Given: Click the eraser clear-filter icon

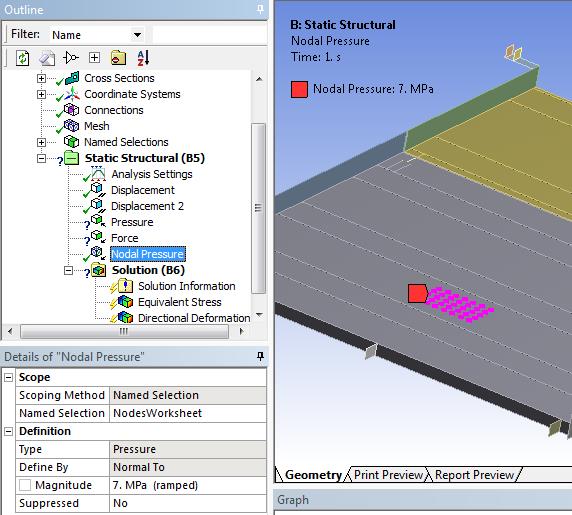Looking at the screenshot, I should click(47, 58).
